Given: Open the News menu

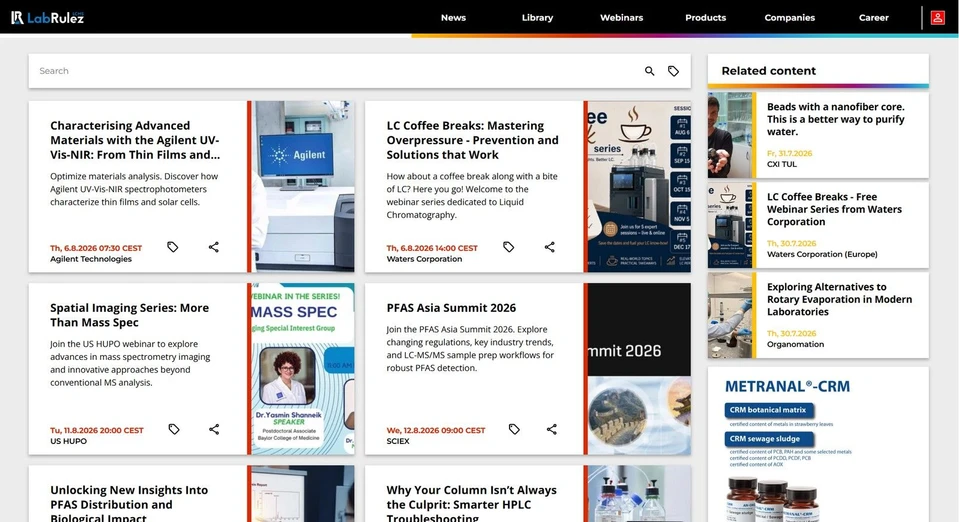Looking at the screenshot, I should coord(453,18).
